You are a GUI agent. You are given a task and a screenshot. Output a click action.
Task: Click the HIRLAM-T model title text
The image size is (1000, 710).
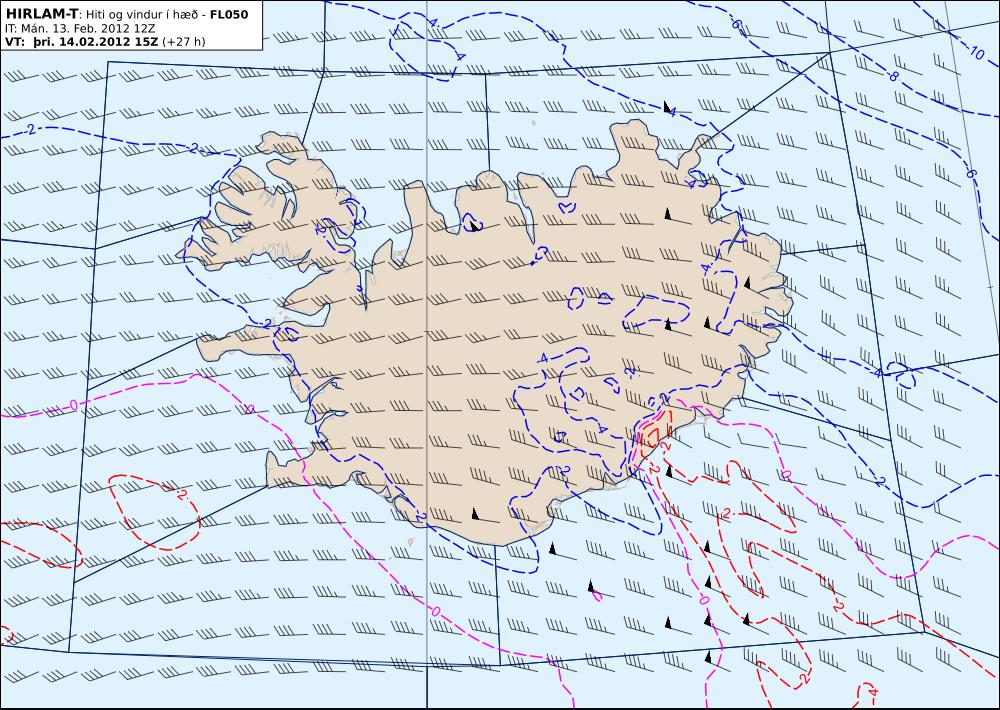tap(41, 14)
